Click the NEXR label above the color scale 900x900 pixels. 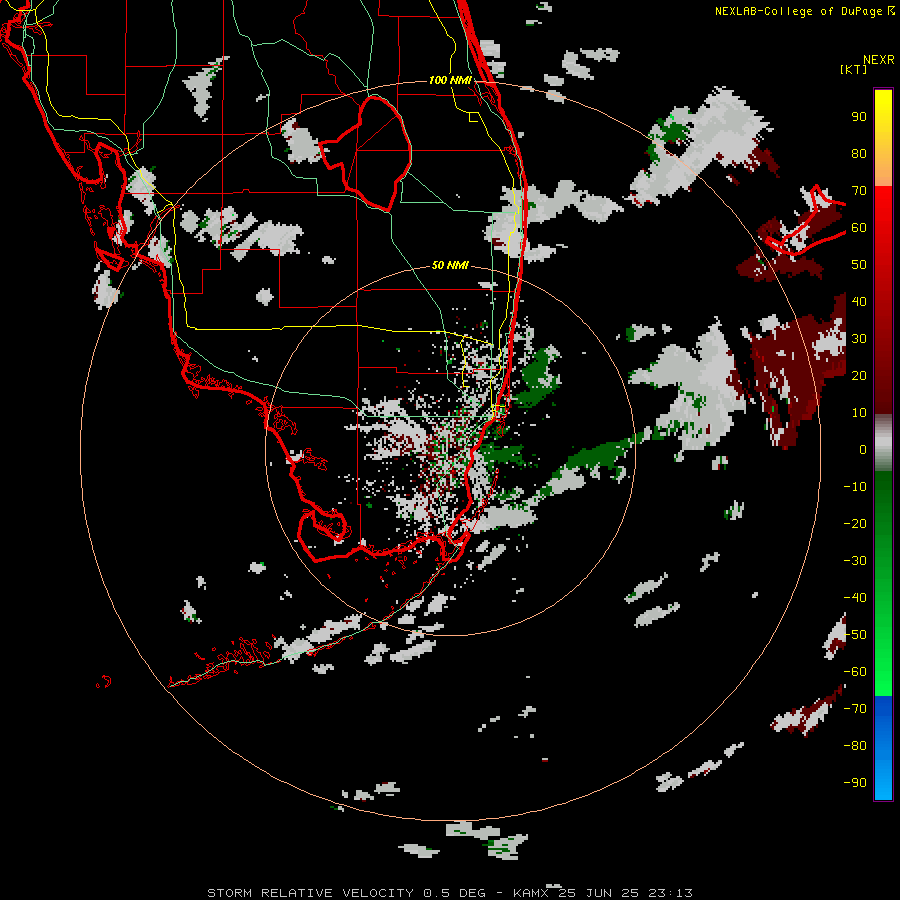coord(879,60)
